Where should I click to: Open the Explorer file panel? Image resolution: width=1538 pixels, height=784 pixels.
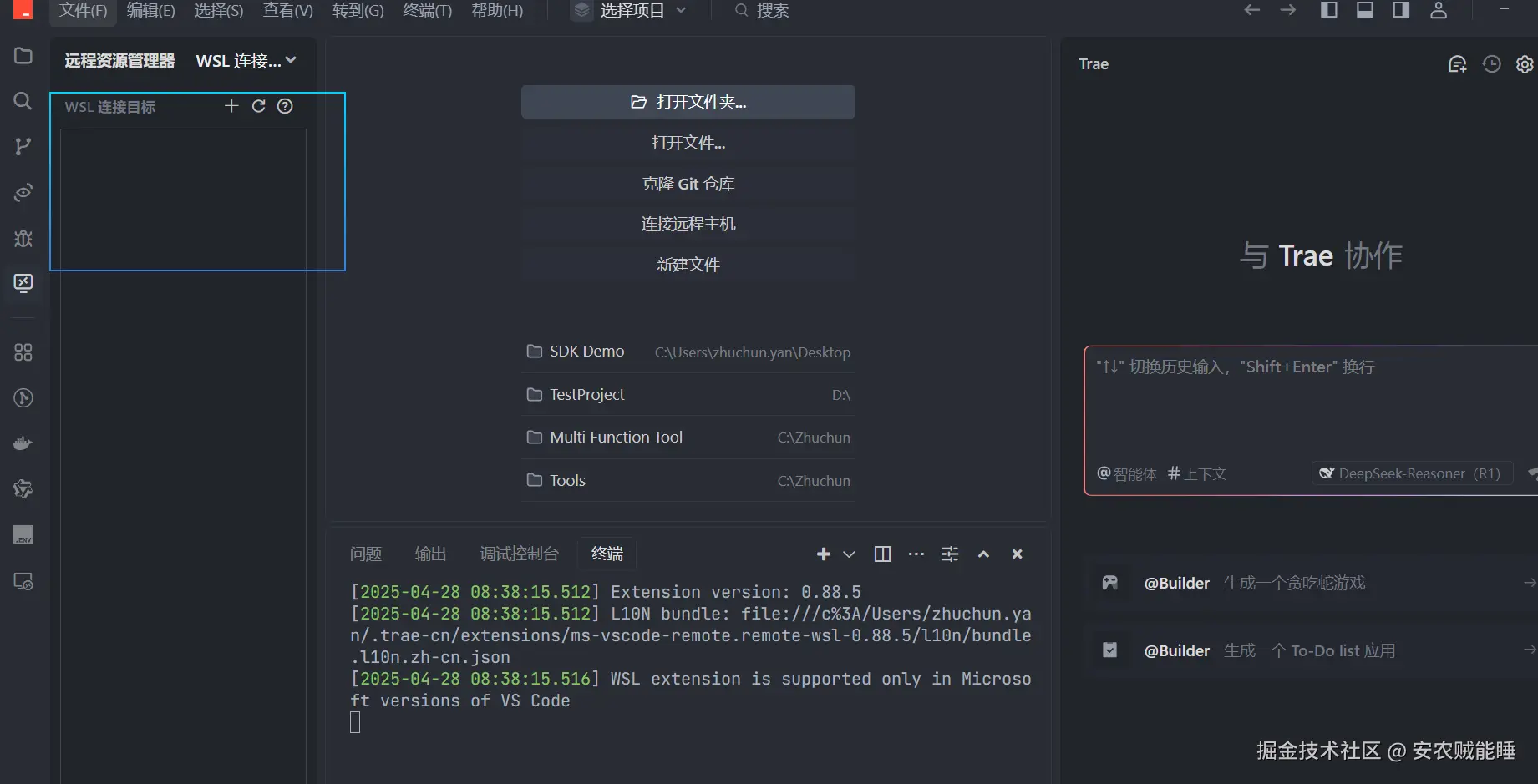click(x=23, y=55)
